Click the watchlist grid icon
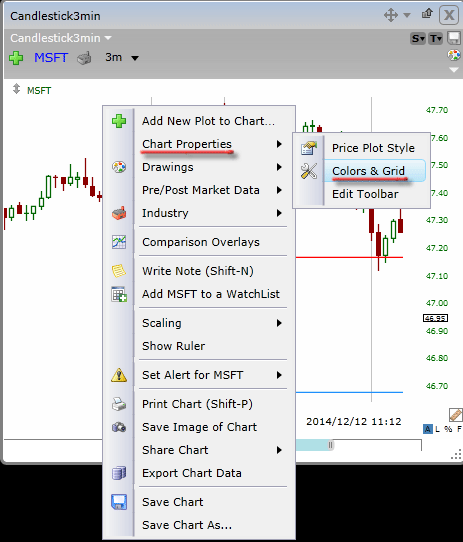 (x=119, y=294)
